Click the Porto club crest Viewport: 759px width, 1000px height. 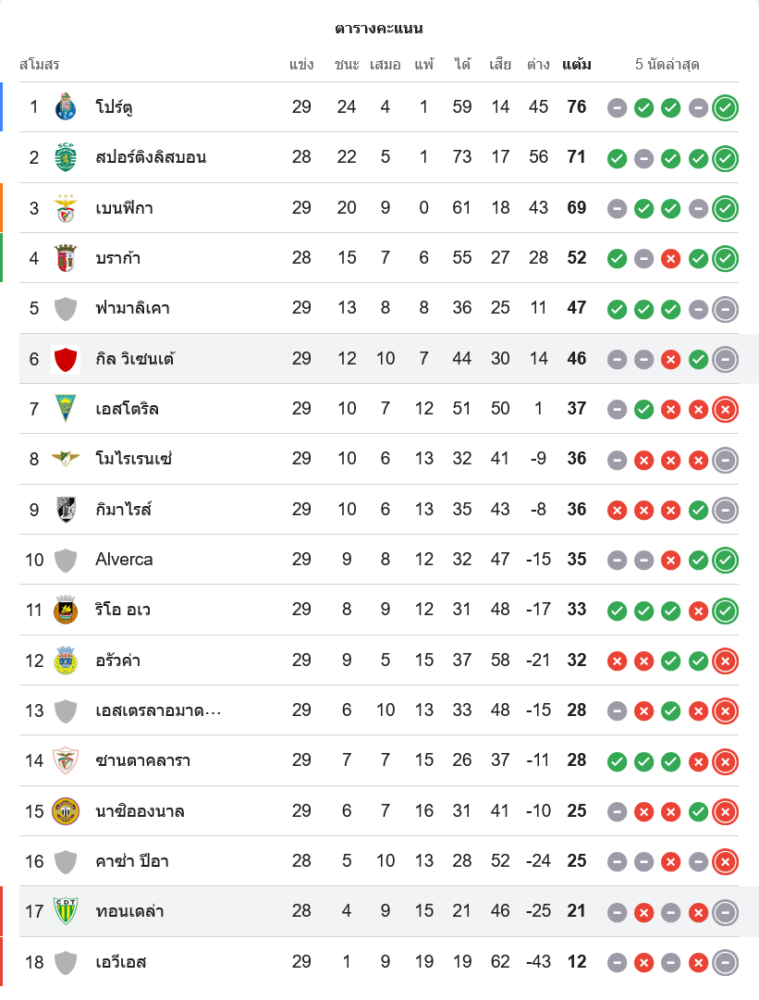click(66, 107)
